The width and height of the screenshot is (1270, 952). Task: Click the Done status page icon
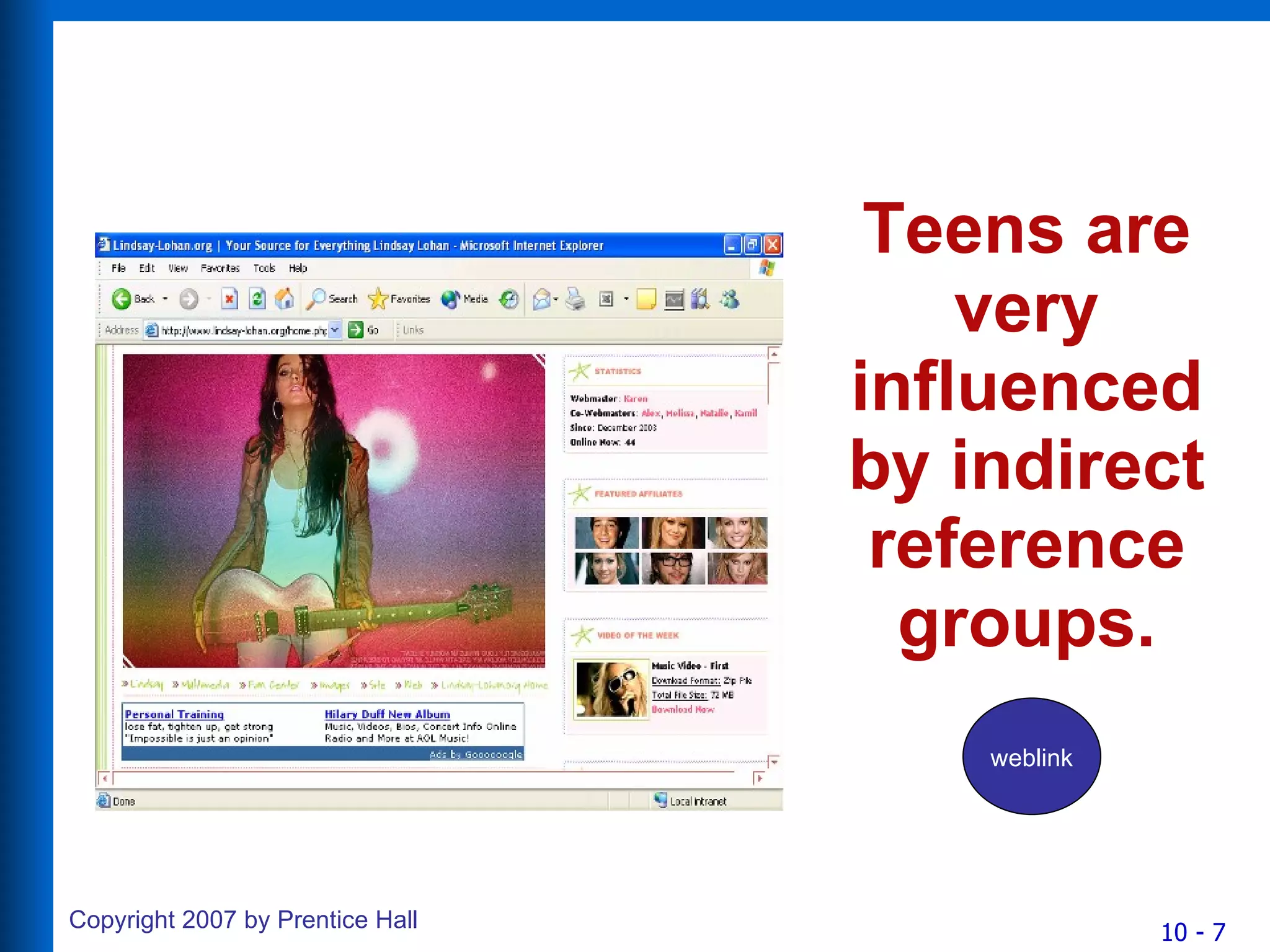(104, 801)
